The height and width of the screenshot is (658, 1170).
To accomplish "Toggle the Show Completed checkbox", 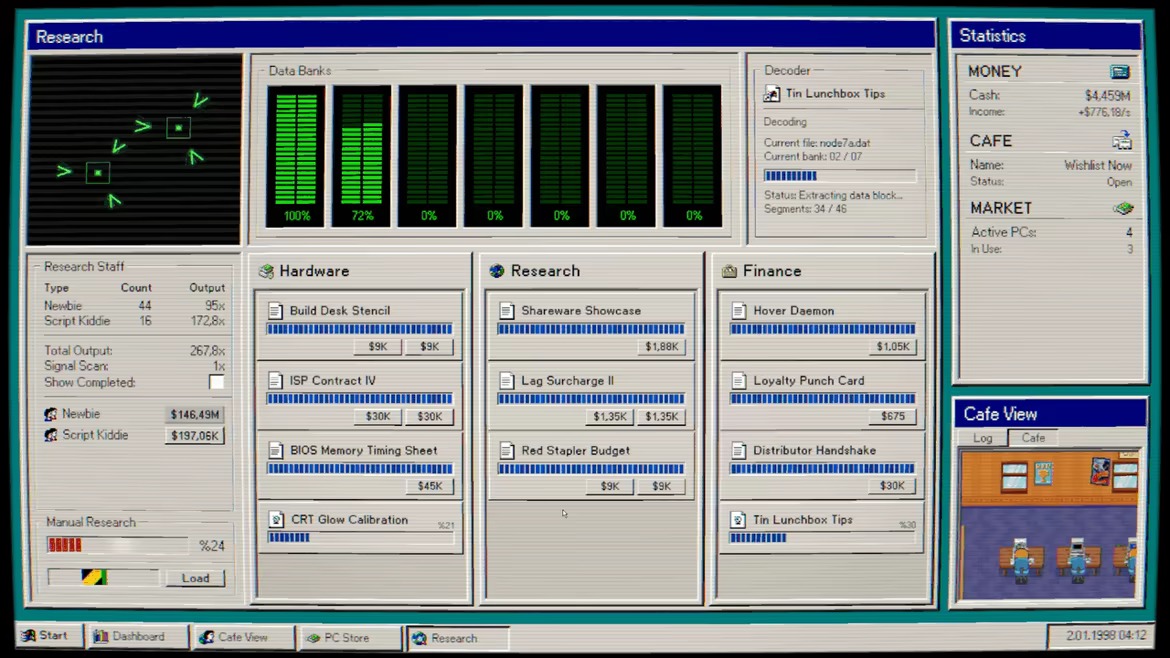I will click(x=216, y=382).
